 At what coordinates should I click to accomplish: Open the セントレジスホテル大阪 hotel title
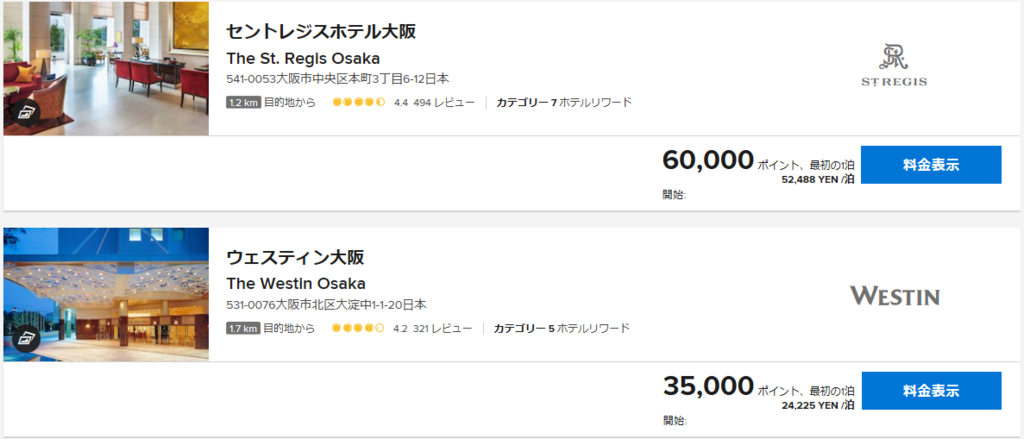tap(321, 32)
